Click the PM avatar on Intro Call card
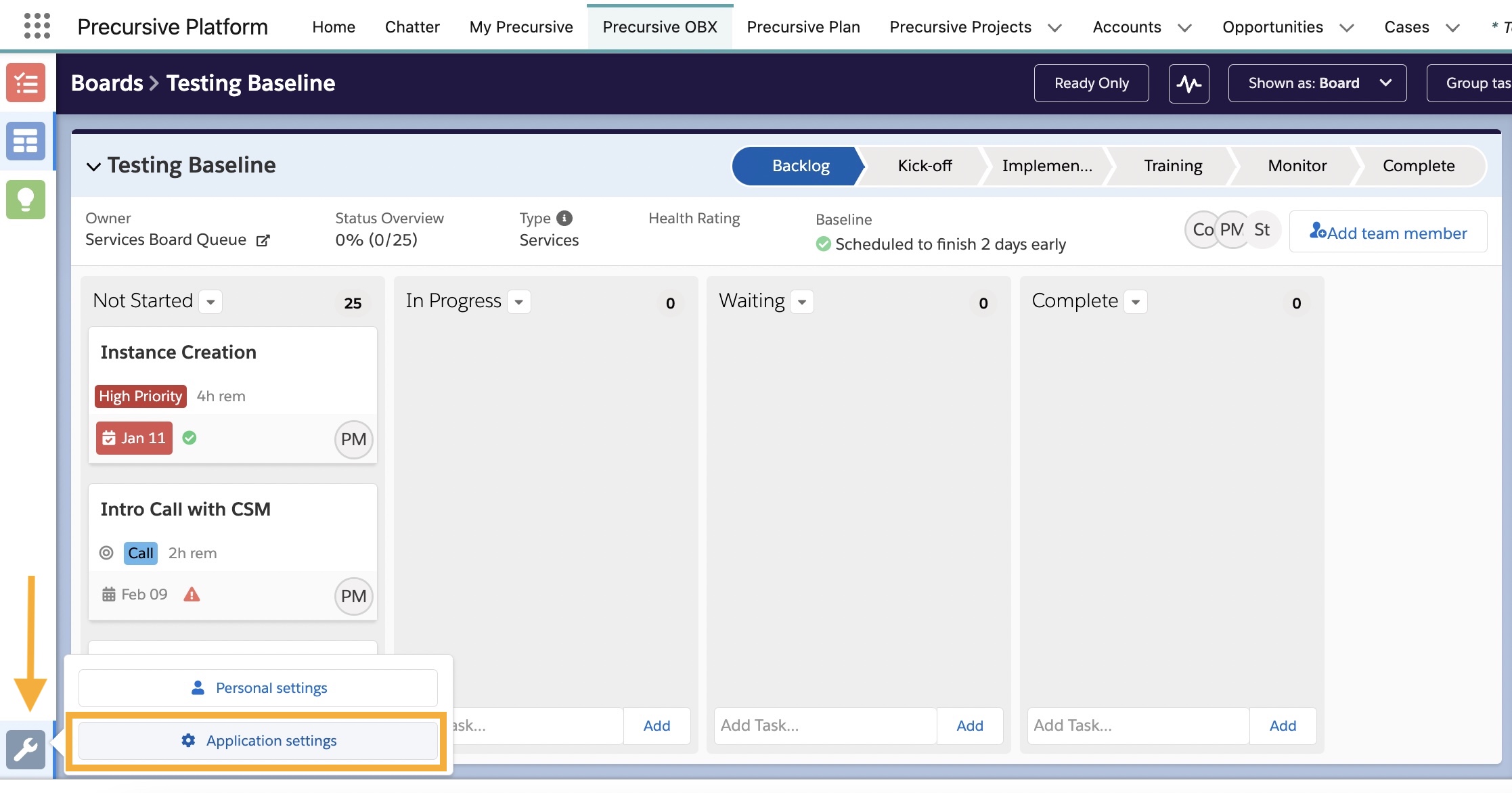The width and height of the screenshot is (1512, 793). click(353, 597)
